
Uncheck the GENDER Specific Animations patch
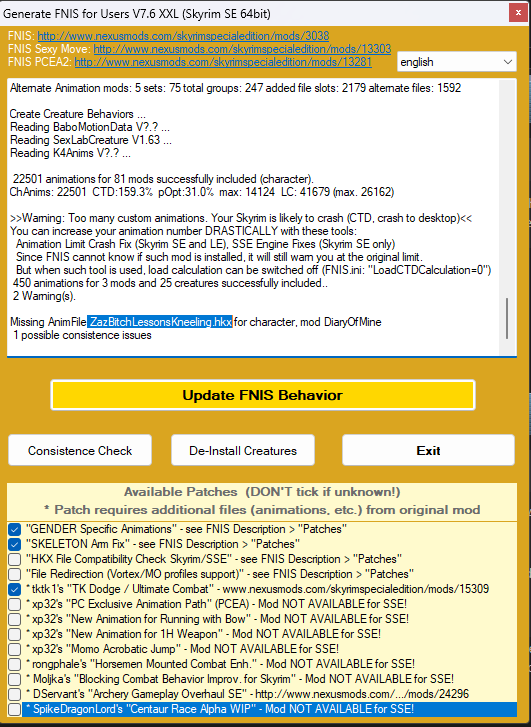[14, 529]
